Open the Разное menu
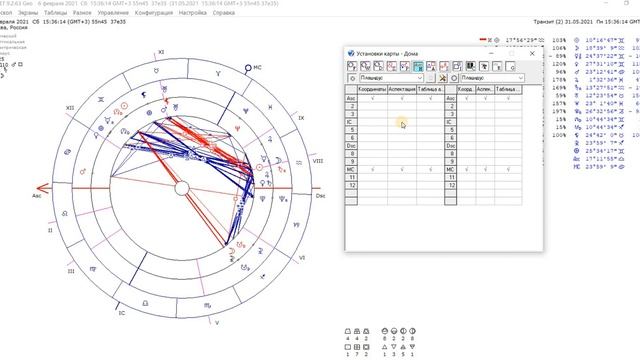 click(x=82, y=13)
